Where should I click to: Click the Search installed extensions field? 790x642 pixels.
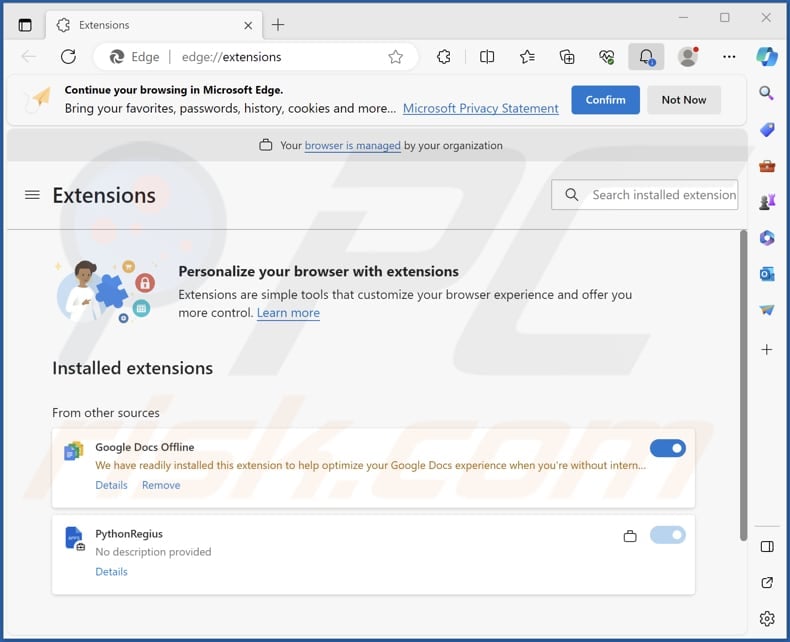tap(644, 195)
